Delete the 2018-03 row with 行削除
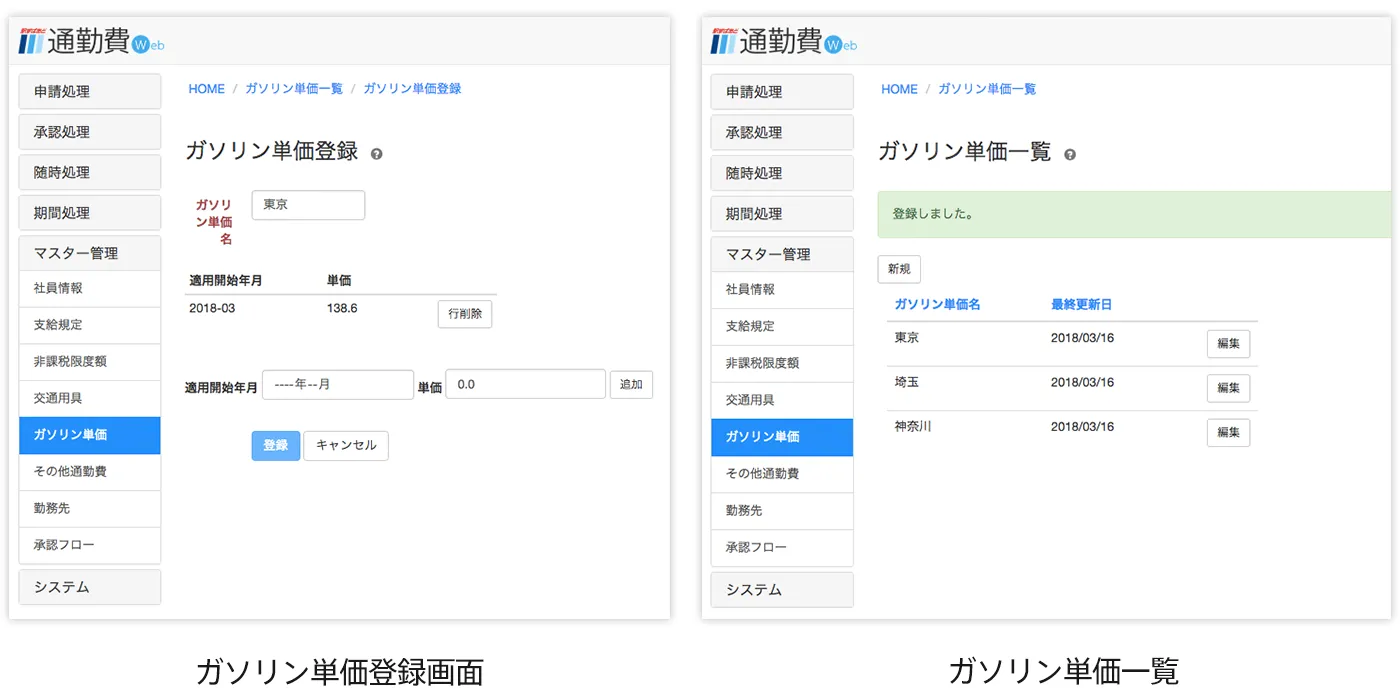 465,313
